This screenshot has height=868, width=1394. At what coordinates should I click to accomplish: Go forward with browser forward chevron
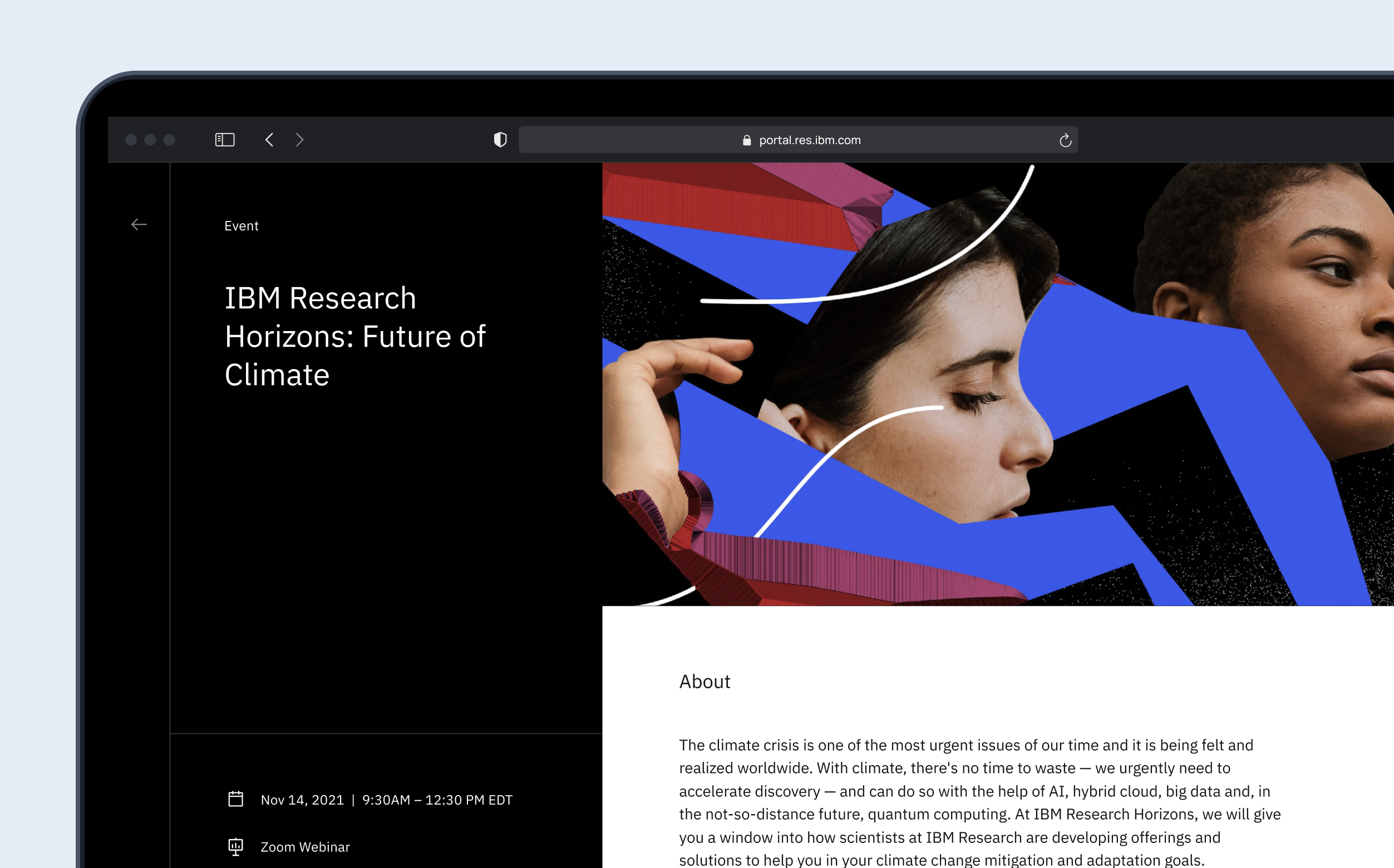coord(300,140)
